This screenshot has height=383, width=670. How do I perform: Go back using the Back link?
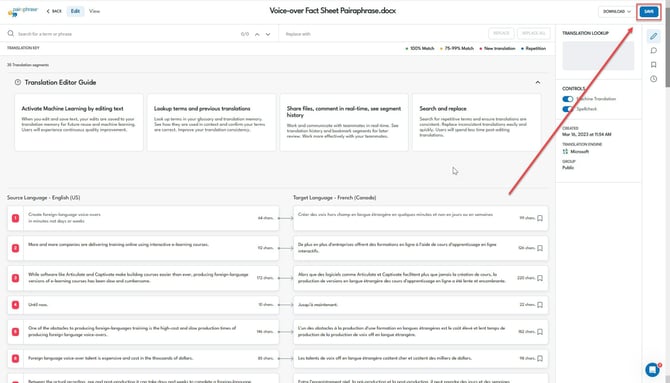point(54,11)
